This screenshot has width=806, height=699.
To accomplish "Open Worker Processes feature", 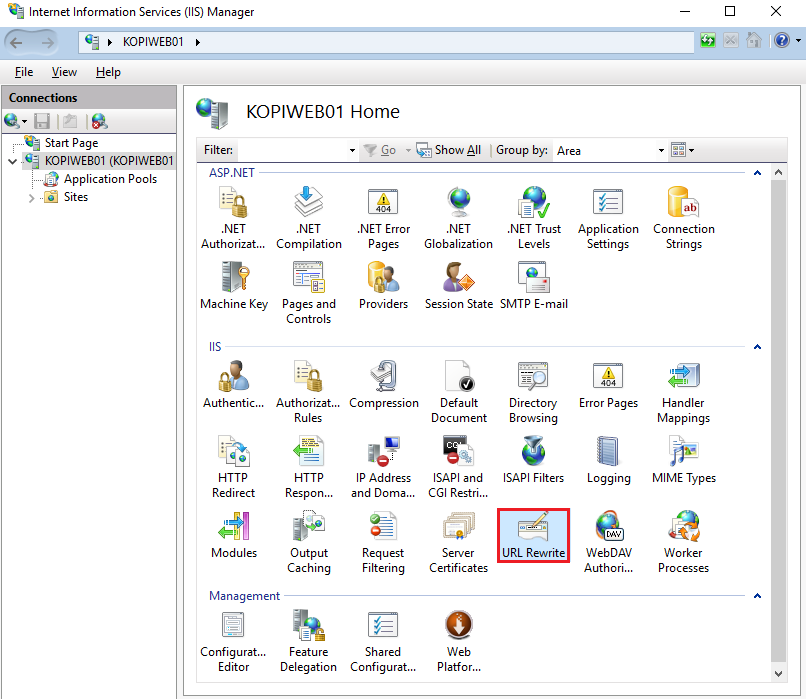I will pos(683,542).
